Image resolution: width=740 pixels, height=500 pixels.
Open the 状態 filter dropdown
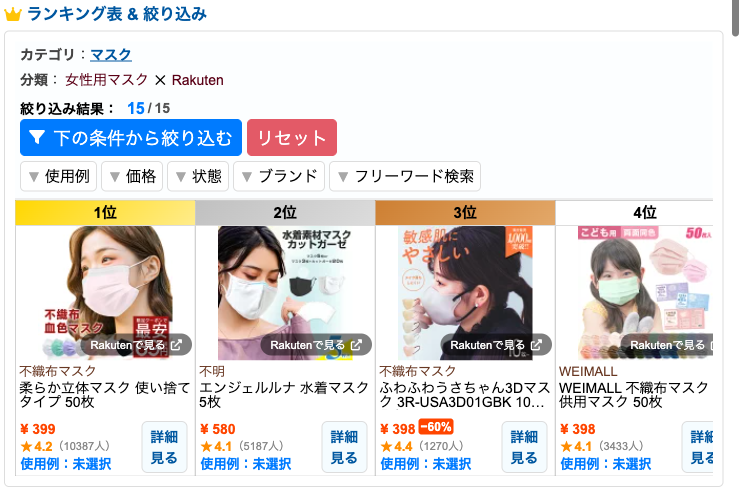[x=198, y=176]
